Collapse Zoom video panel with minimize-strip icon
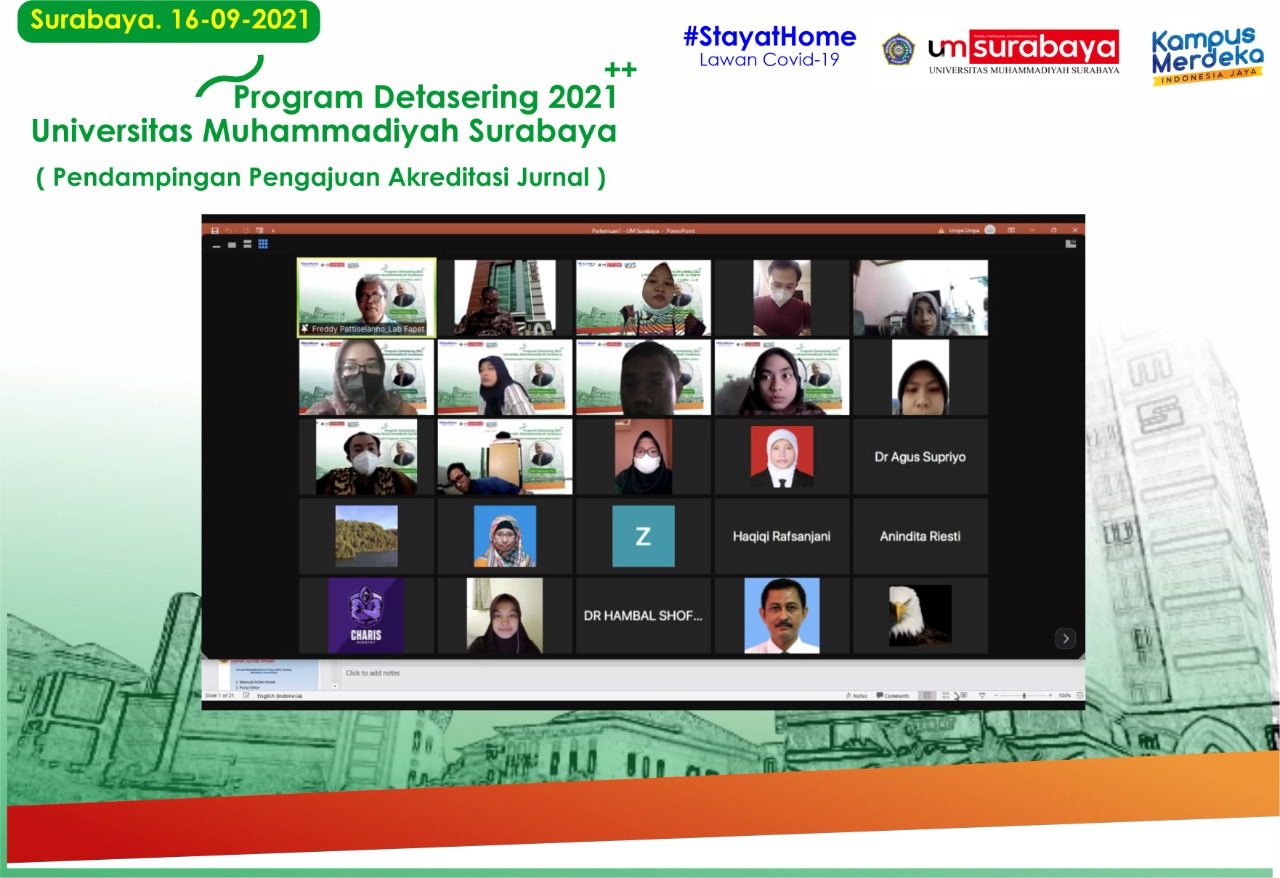 click(216, 245)
